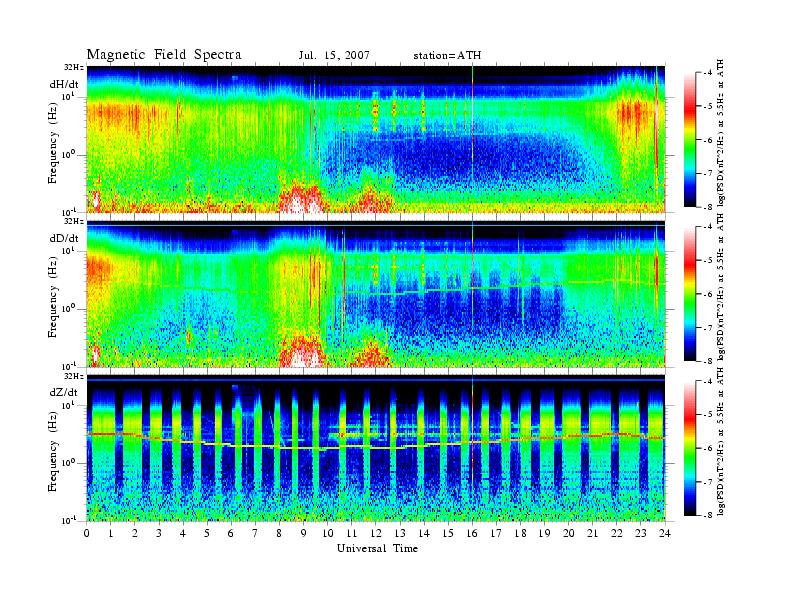
Task: Open the dH/dt spectrogram plot
Action: pyautogui.click(x=376, y=139)
